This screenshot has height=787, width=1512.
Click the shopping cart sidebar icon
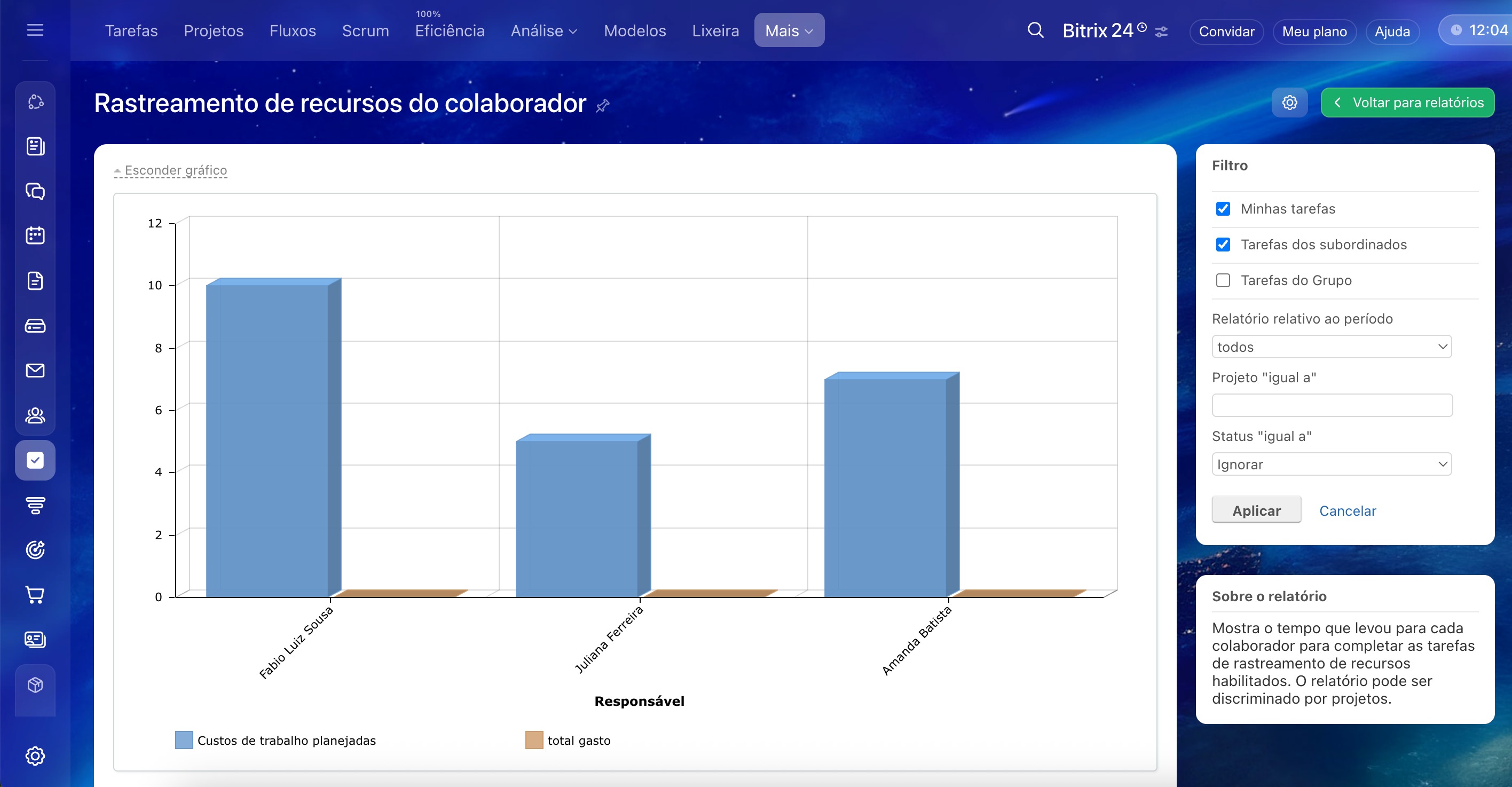pyautogui.click(x=35, y=594)
